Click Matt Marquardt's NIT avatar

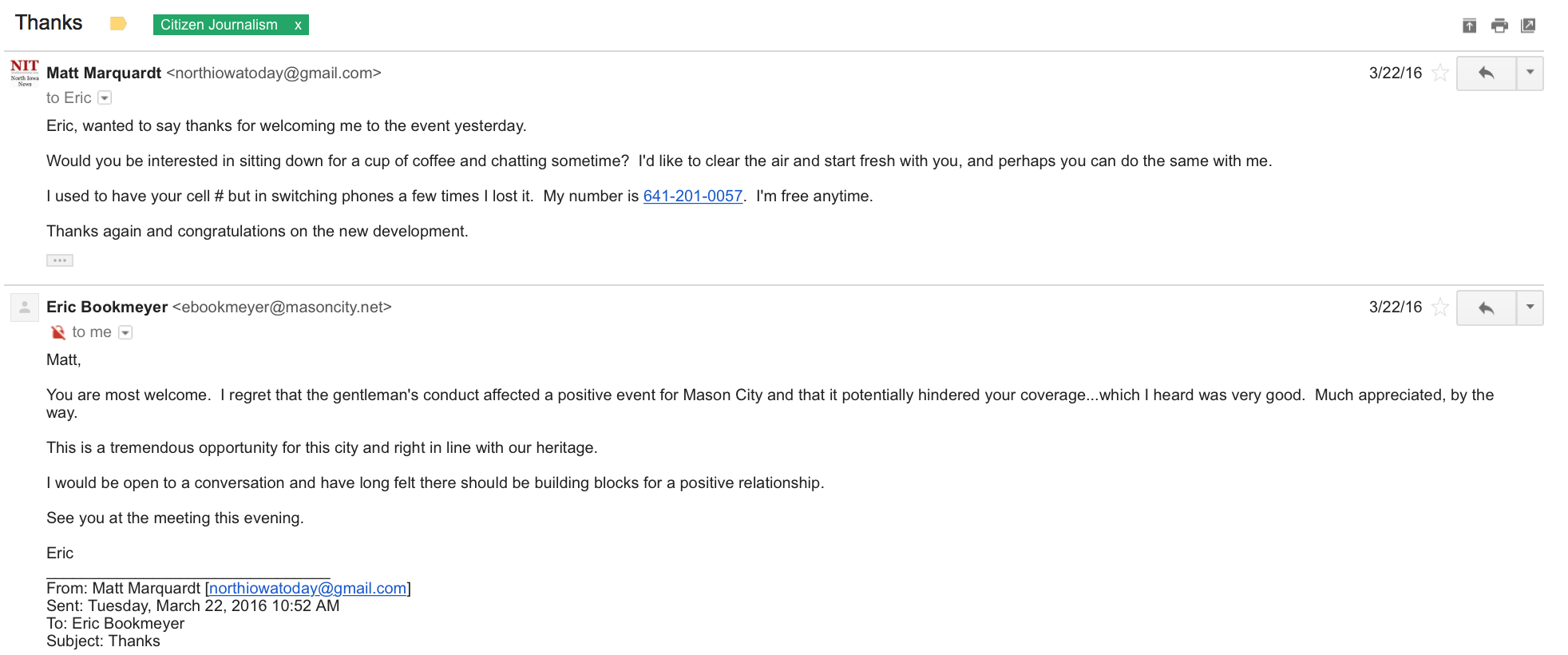click(x=25, y=72)
